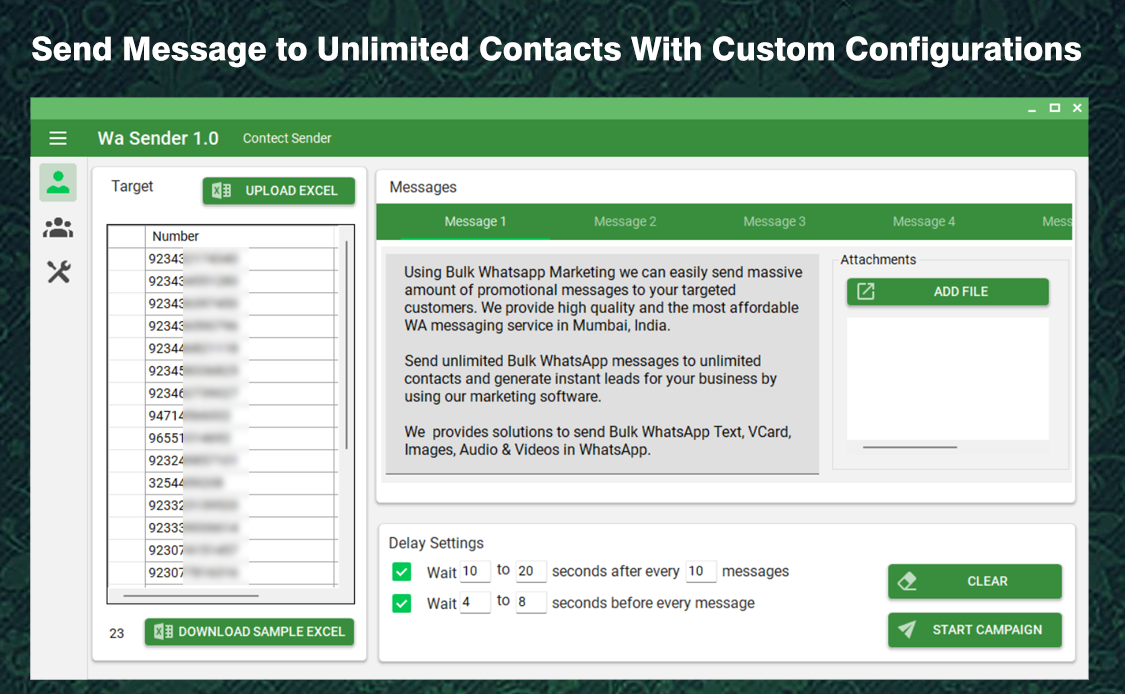Image resolution: width=1125 pixels, height=694 pixels.
Task: Select the single contact icon in sidebar
Action: coord(57,183)
